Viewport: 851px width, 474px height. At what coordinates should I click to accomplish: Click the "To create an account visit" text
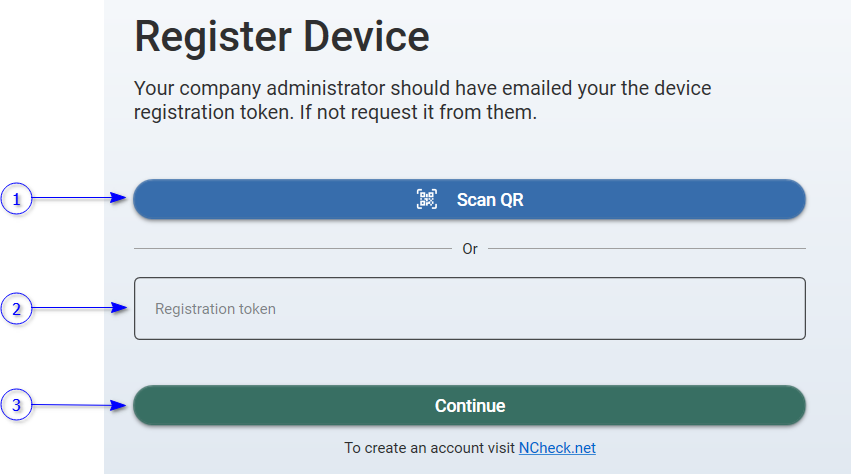pyautogui.click(x=430, y=448)
